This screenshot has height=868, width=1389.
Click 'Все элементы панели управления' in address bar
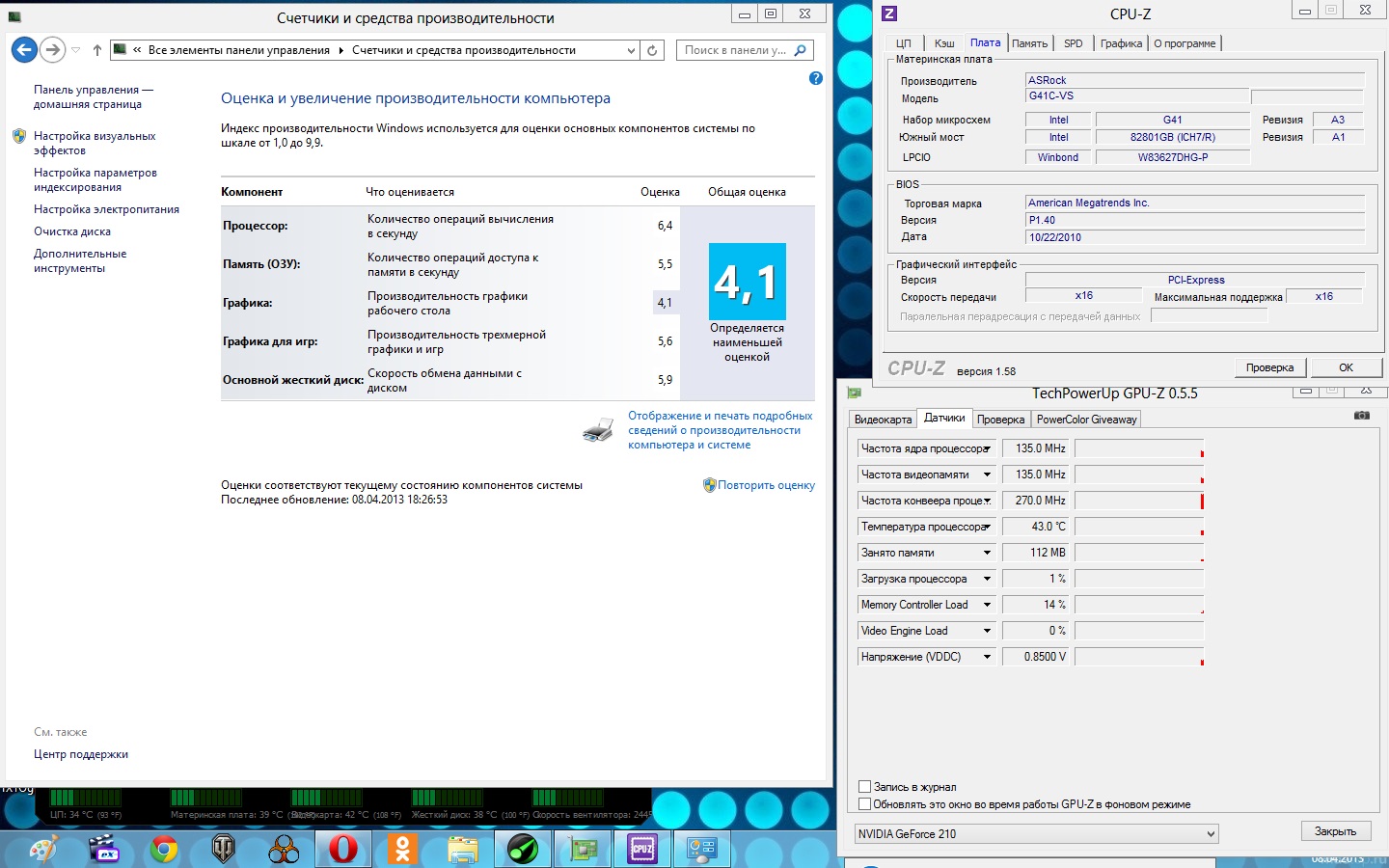(x=239, y=50)
